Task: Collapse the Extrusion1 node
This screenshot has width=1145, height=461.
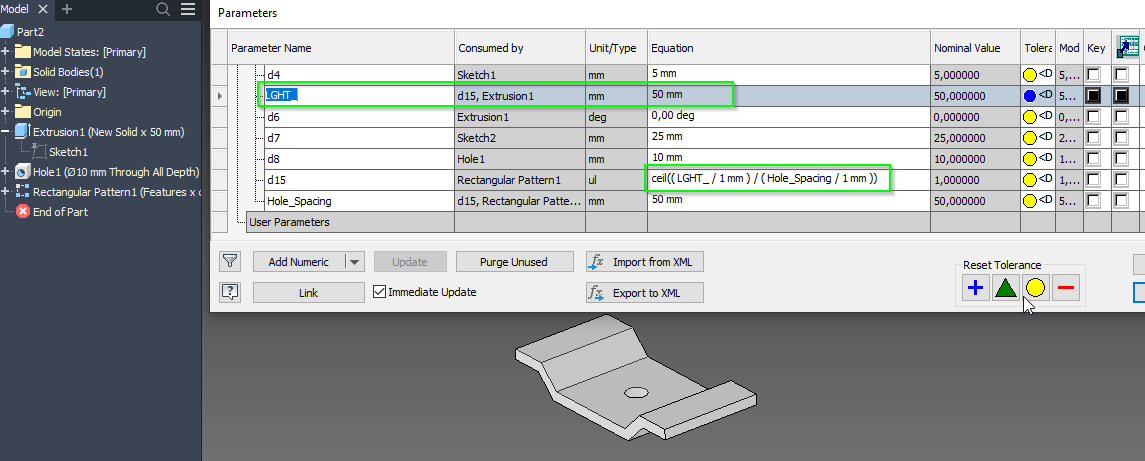Action: [x=5, y=132]
